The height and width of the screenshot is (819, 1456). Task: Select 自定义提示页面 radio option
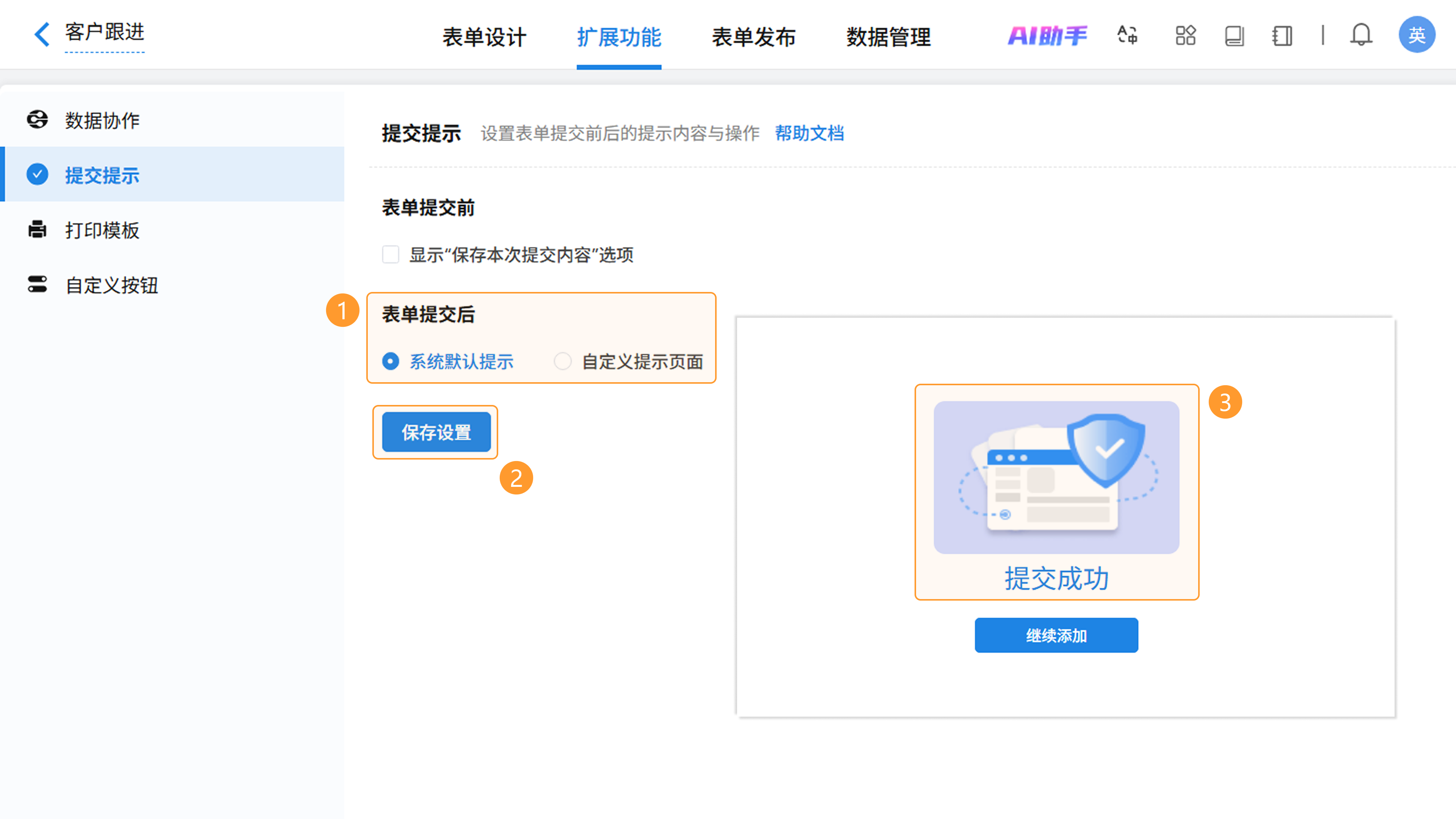[x=562, y=361]
